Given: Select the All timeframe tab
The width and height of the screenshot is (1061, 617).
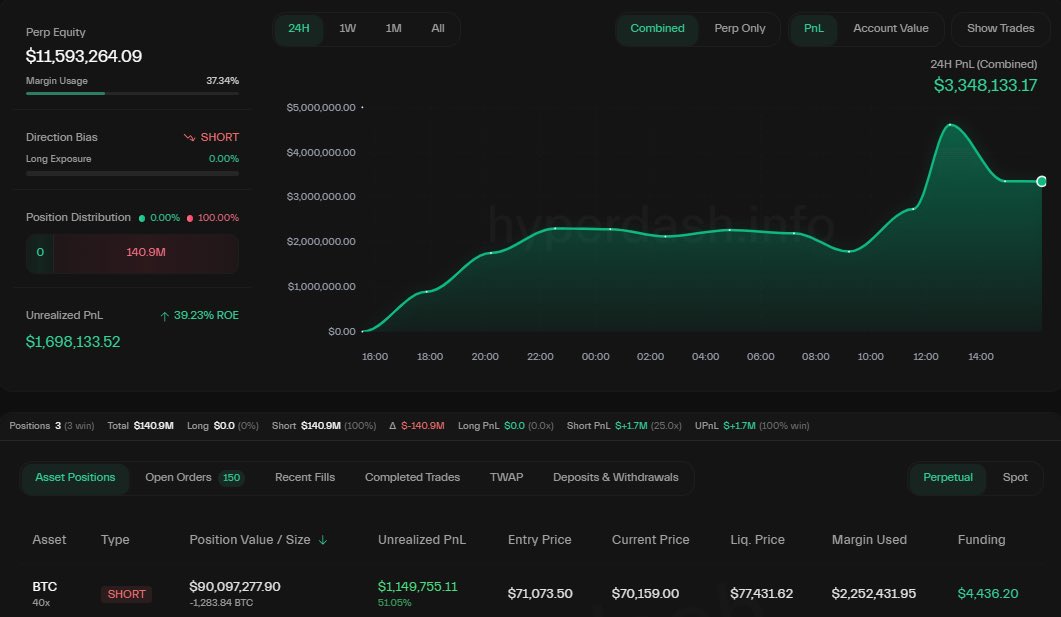Looking at the screenshot, I should coord(437,29).
